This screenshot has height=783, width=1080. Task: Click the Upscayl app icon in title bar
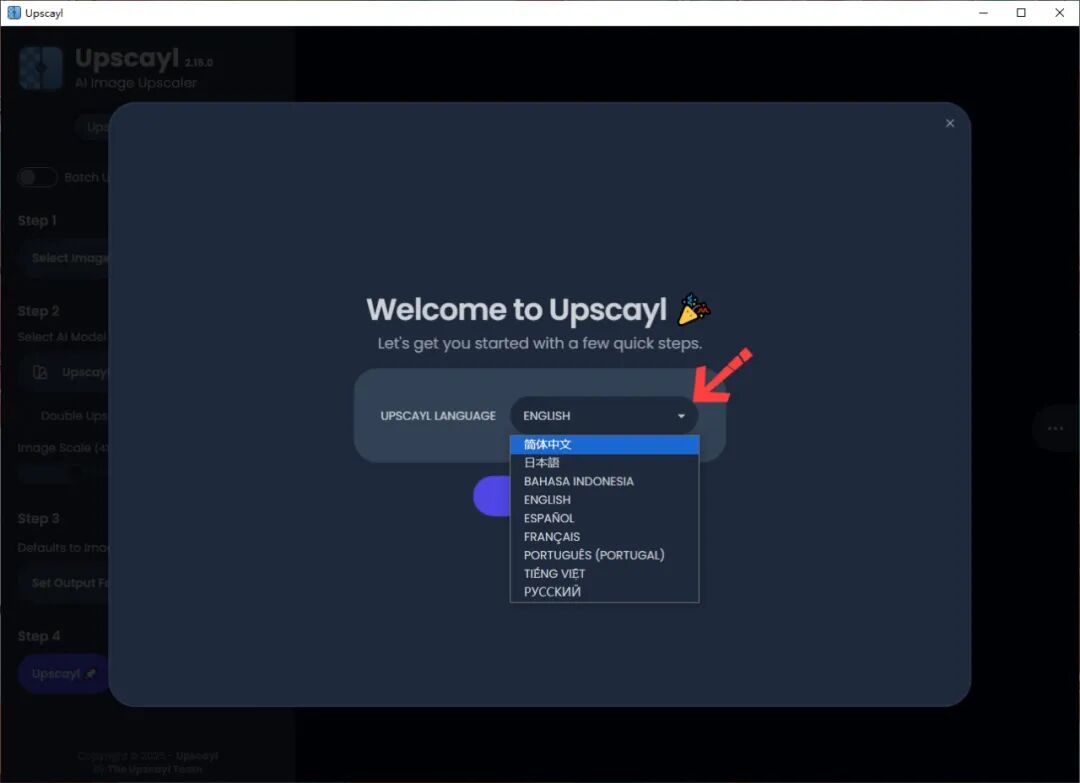14,12
